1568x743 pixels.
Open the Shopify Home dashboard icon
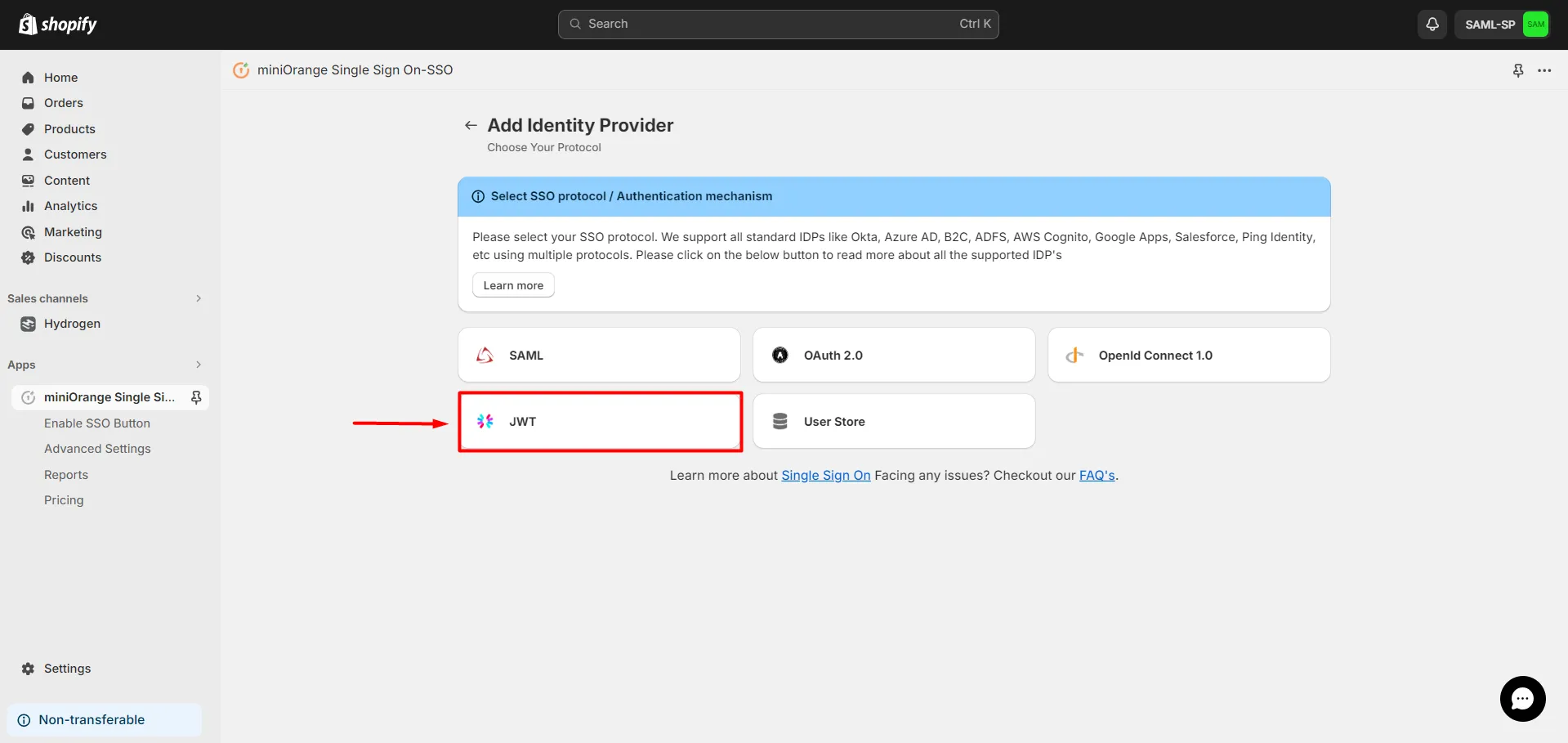pos(29,77)
